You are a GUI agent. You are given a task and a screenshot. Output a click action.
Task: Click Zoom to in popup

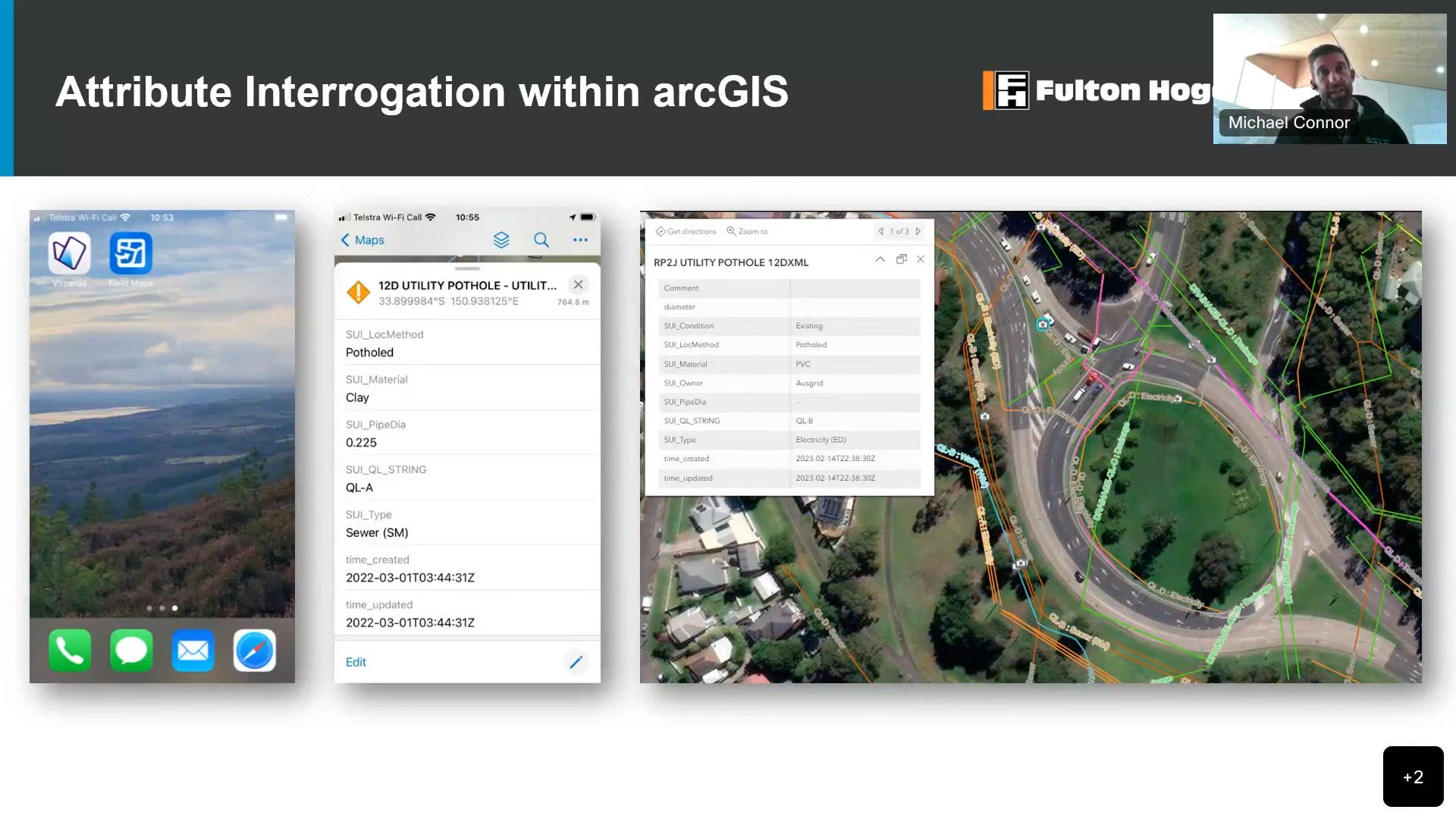click(x=747, y=231)
